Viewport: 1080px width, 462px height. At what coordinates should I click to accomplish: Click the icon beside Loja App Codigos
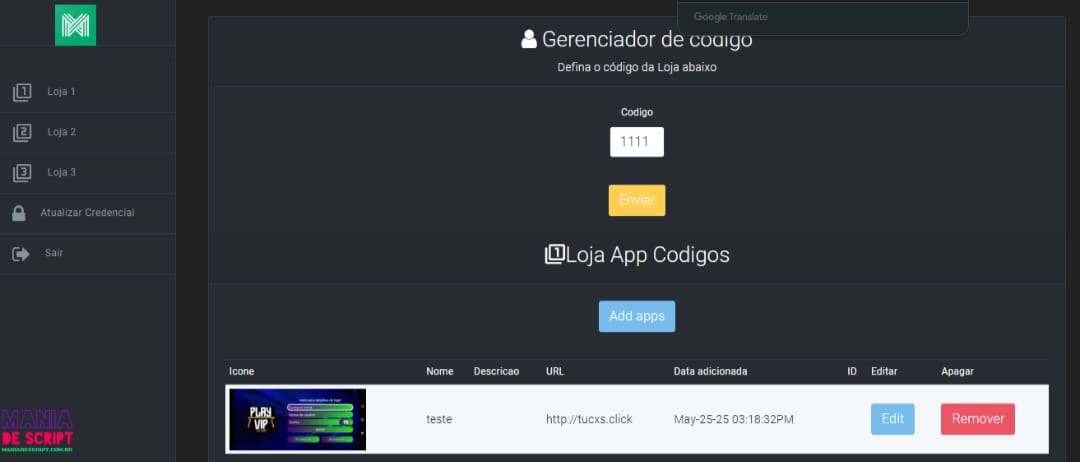554,254
